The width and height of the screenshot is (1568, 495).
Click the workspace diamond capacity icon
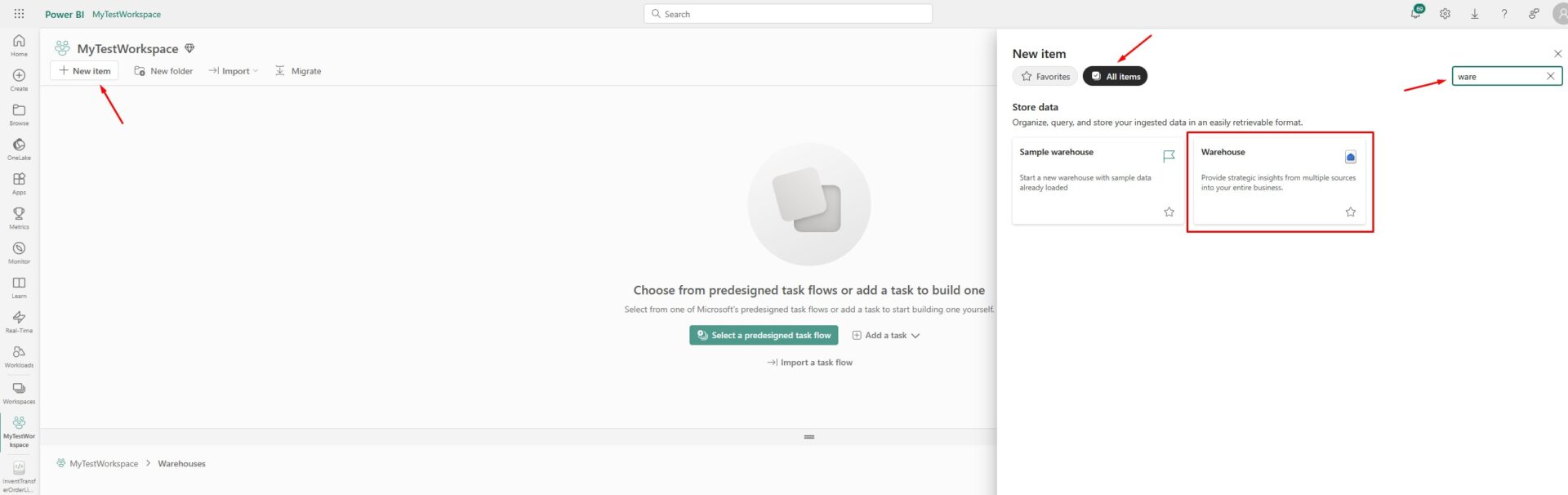[x=189, y=48]
